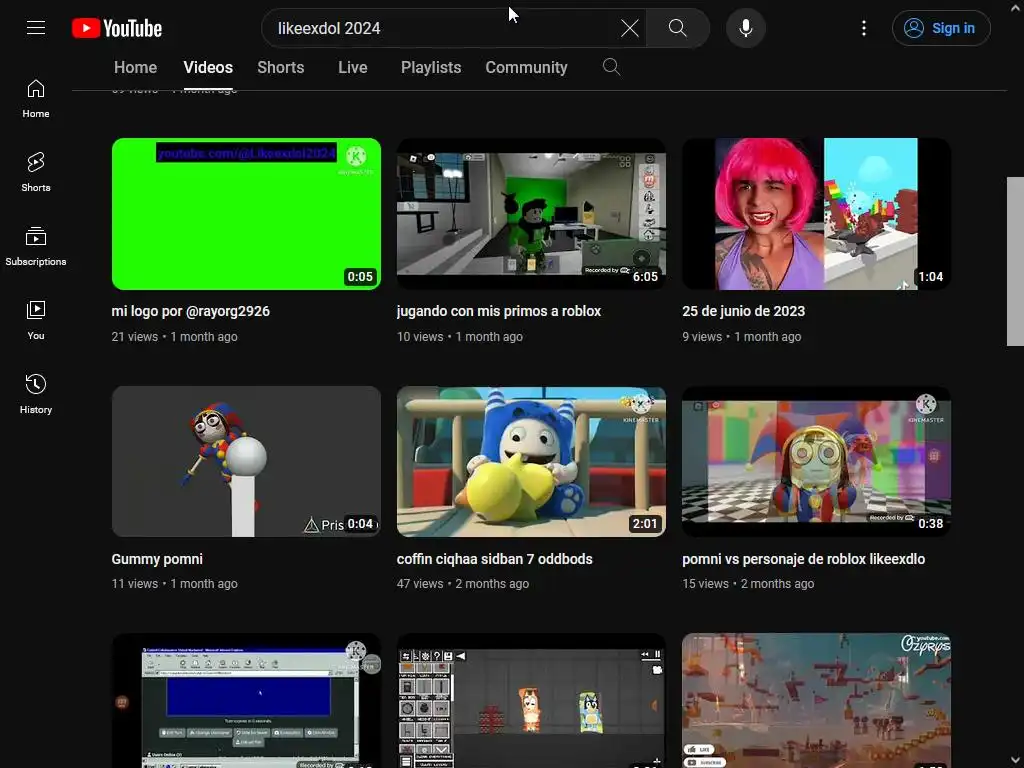Open Gummy pomni video thumbnail
Viewport: 1024px width, 768px height.
point(246,461)
